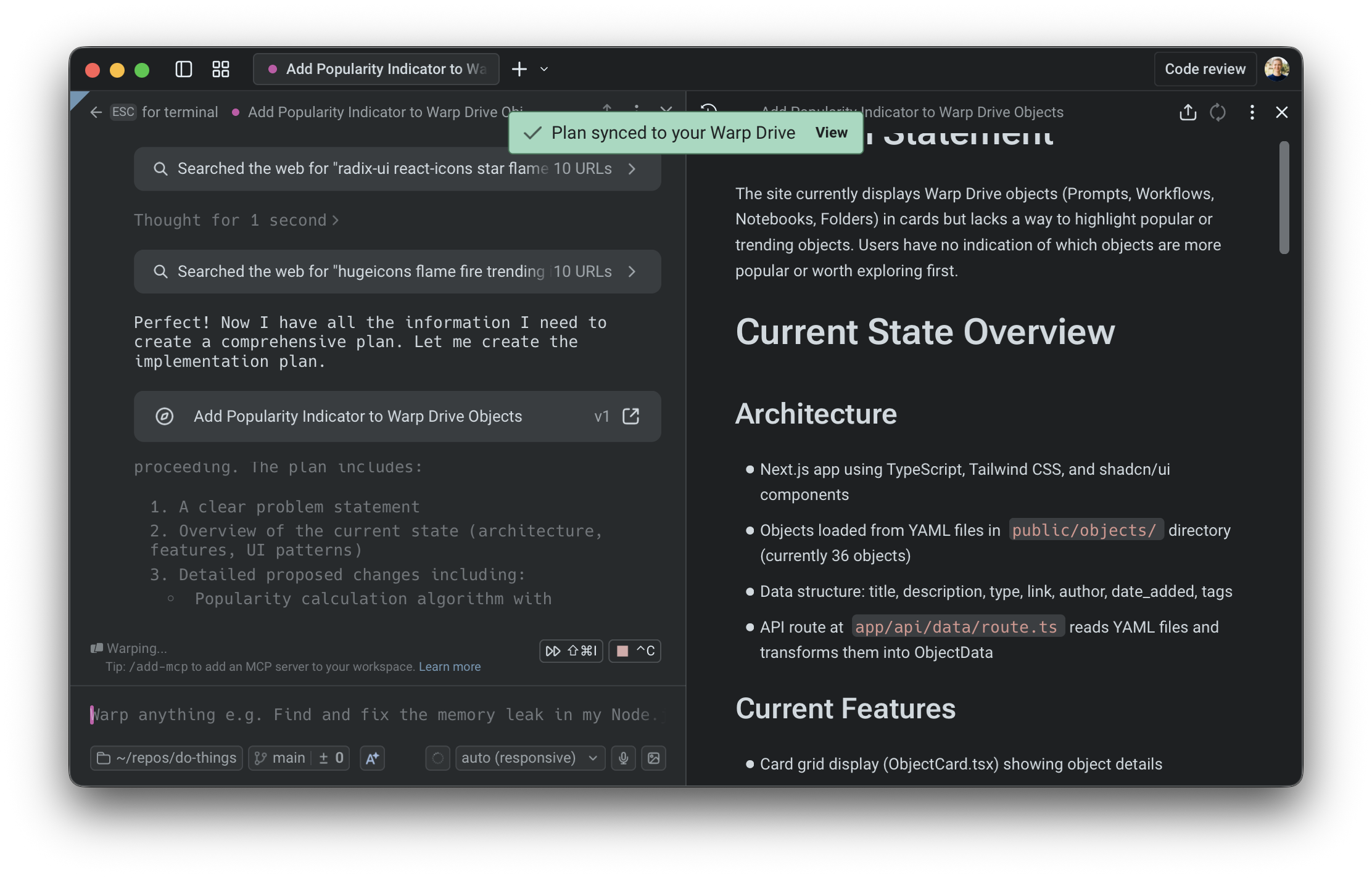Screen dimensions: 1372x878
Task: Click the share export icon in plan panel
Action: click(1188, 112)
